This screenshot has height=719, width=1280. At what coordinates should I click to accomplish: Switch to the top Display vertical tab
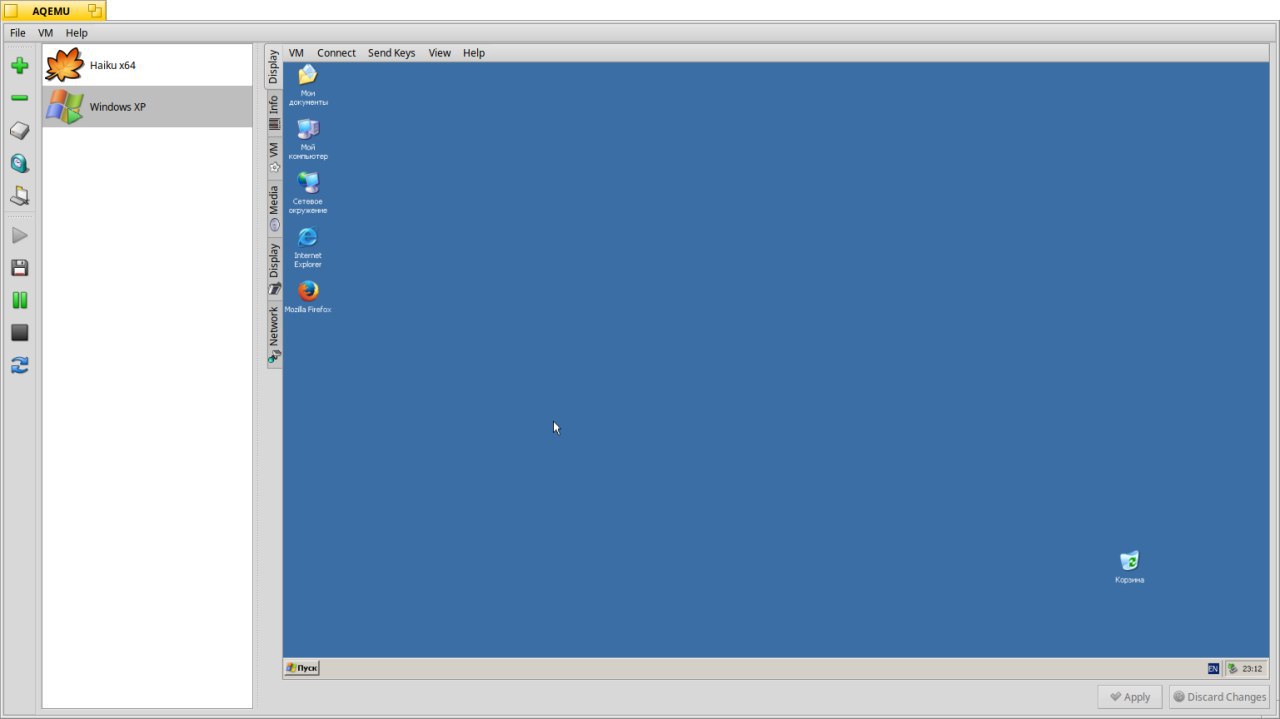[x=274, y=67]
